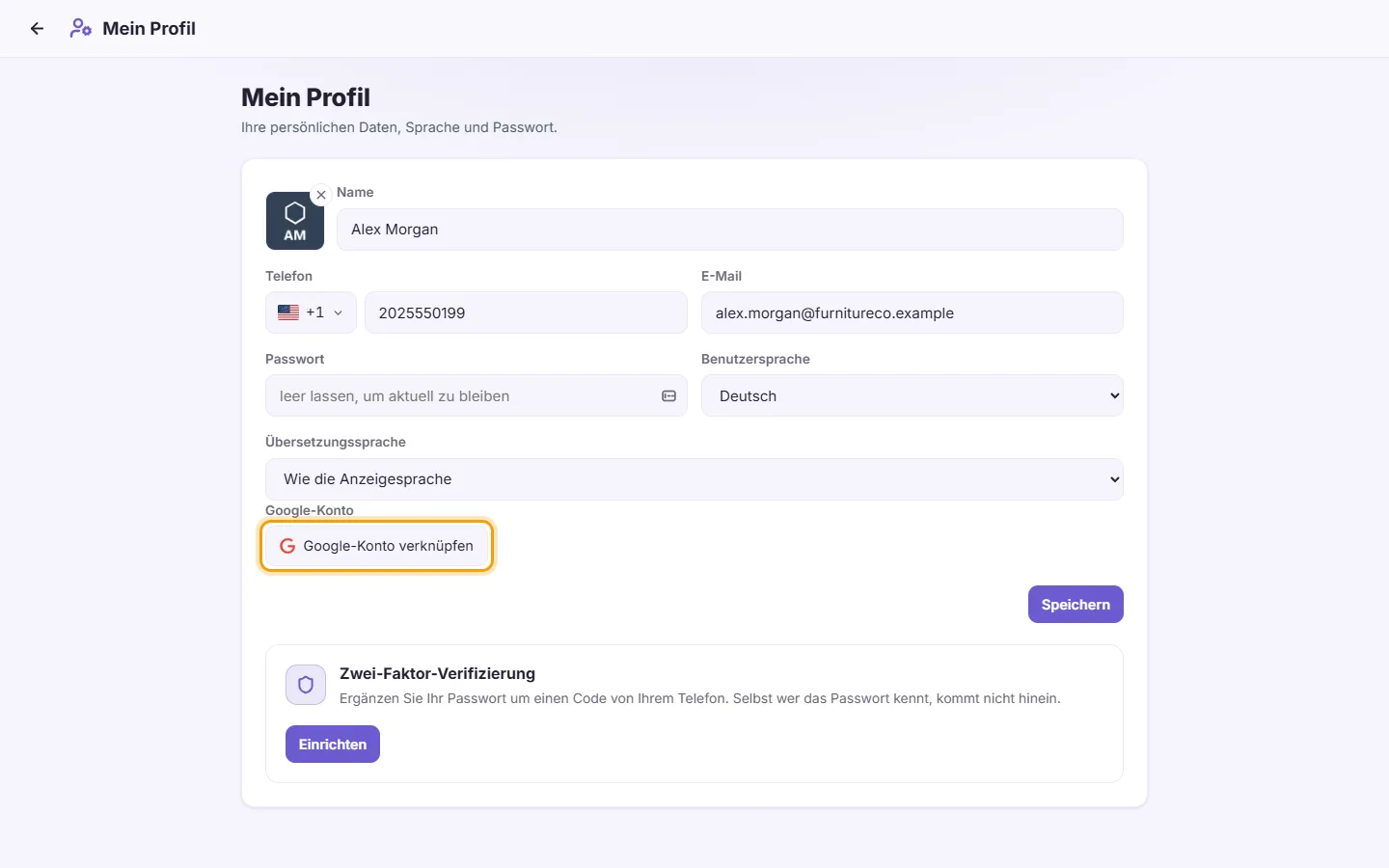This screenshot has width=1389, height=868.
Task: Click the user-settings icon beside the header title
Action: 81,29
